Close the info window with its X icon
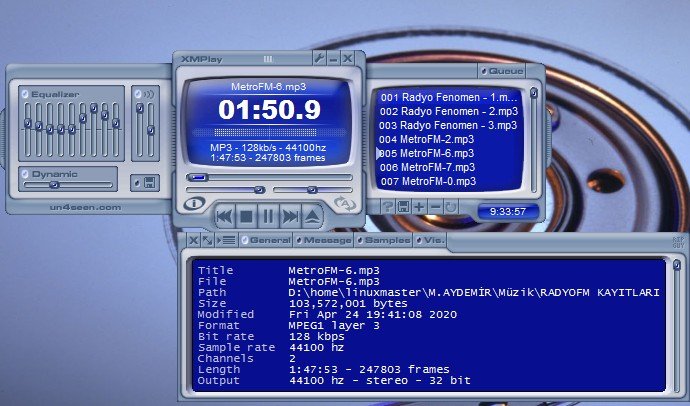Viewport: 690px width, 406px height. click(x=193, y=240)
